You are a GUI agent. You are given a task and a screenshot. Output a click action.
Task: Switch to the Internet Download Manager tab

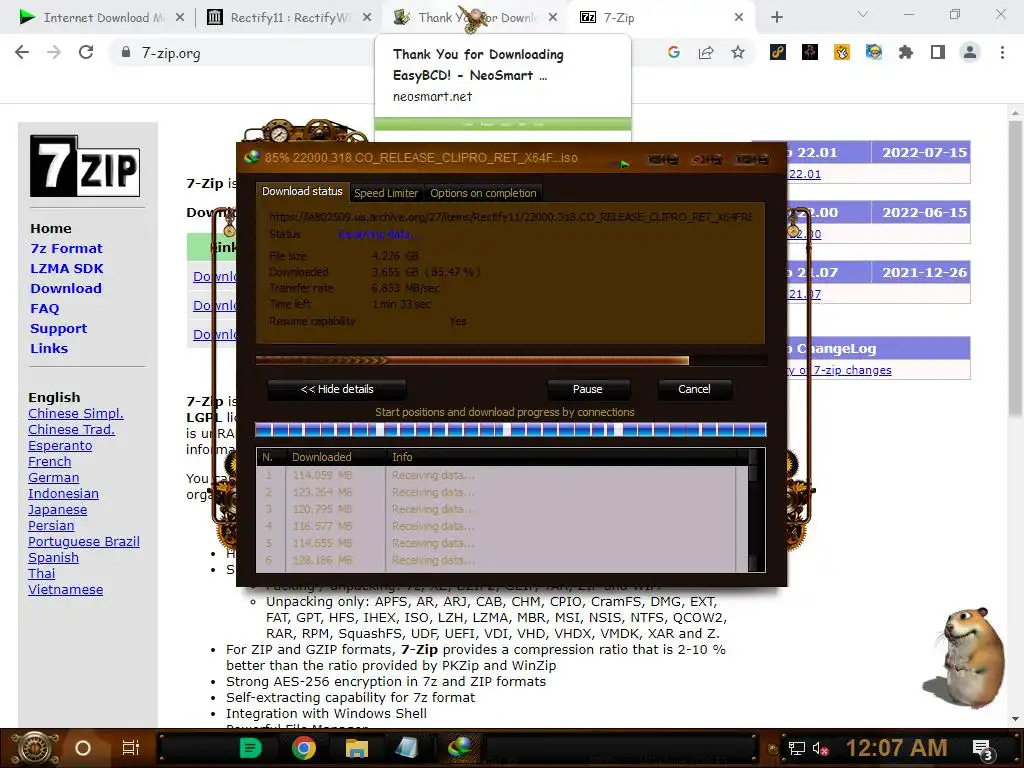101,18
